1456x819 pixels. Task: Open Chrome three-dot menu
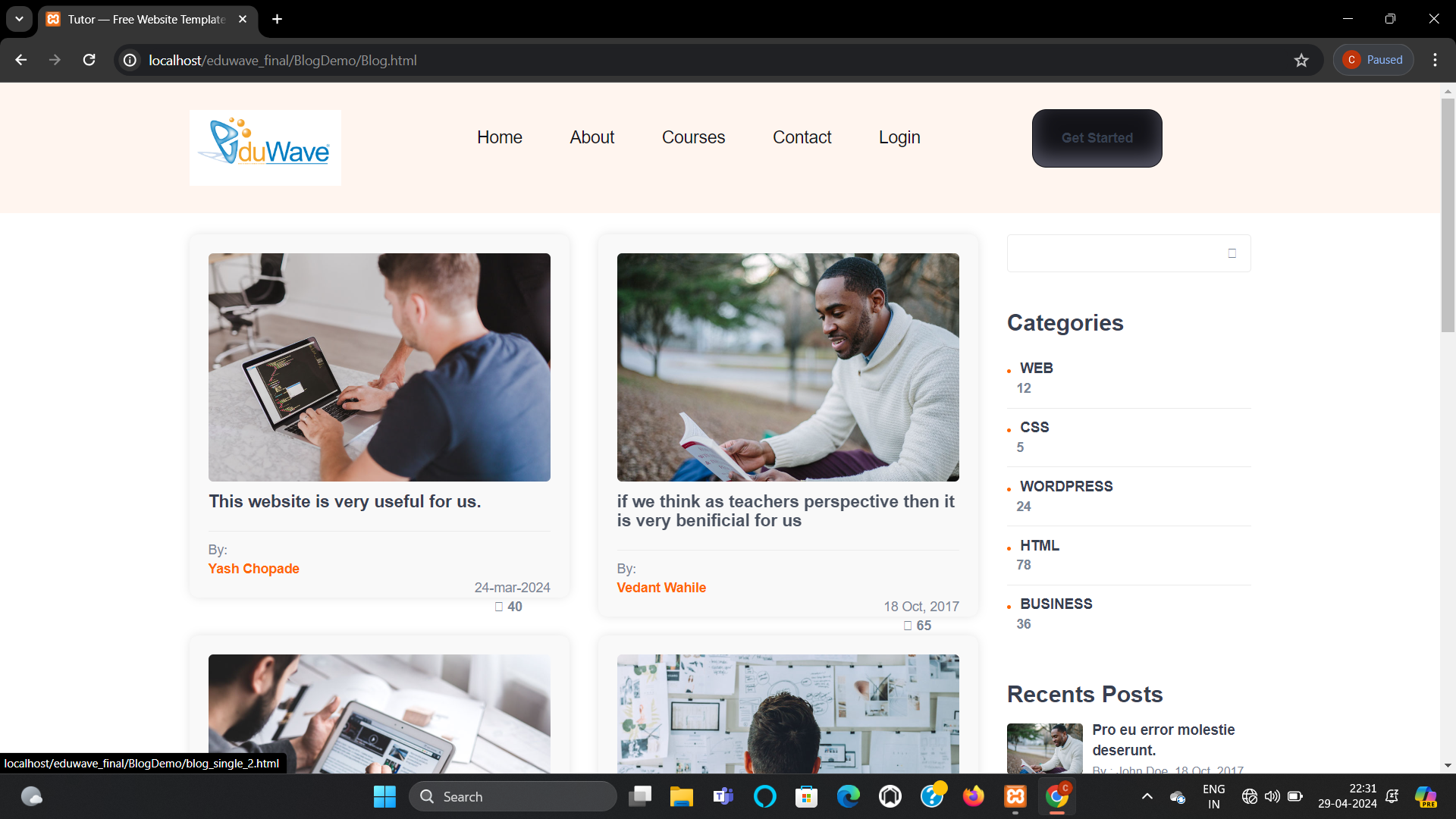tap(1435, 60)
